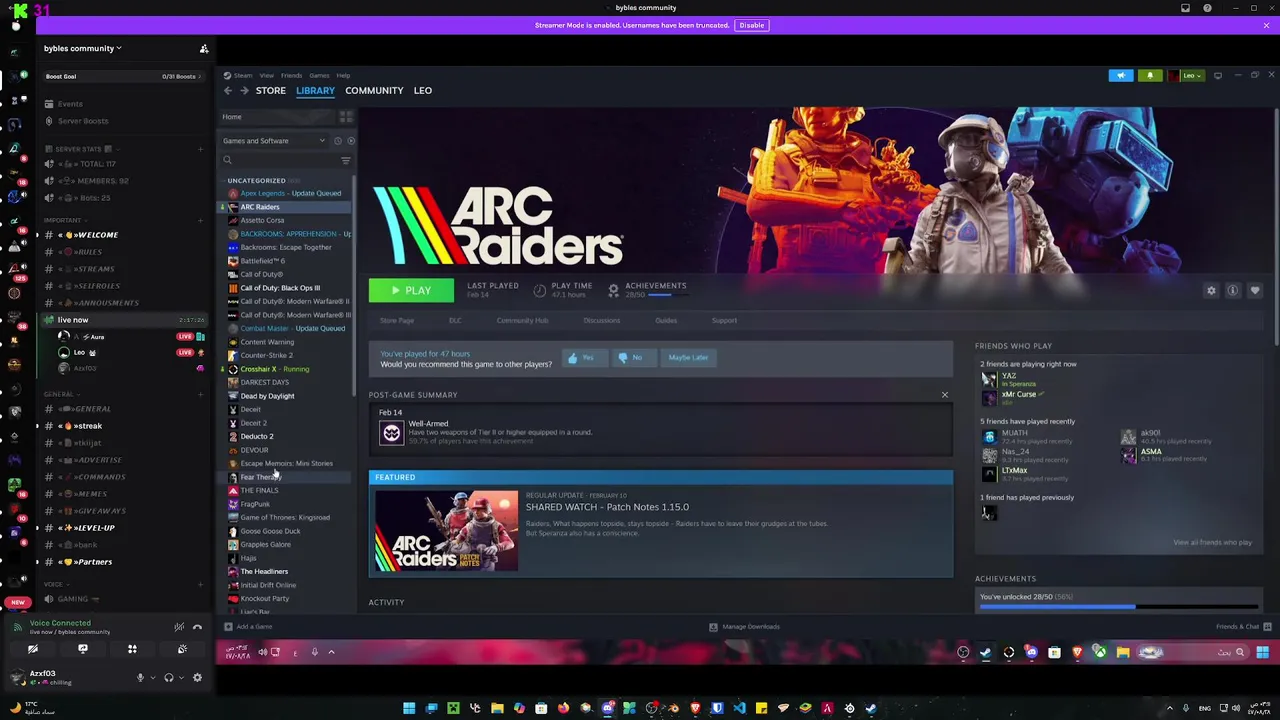Choose Maybe Later for recommendation

point(688,357)
